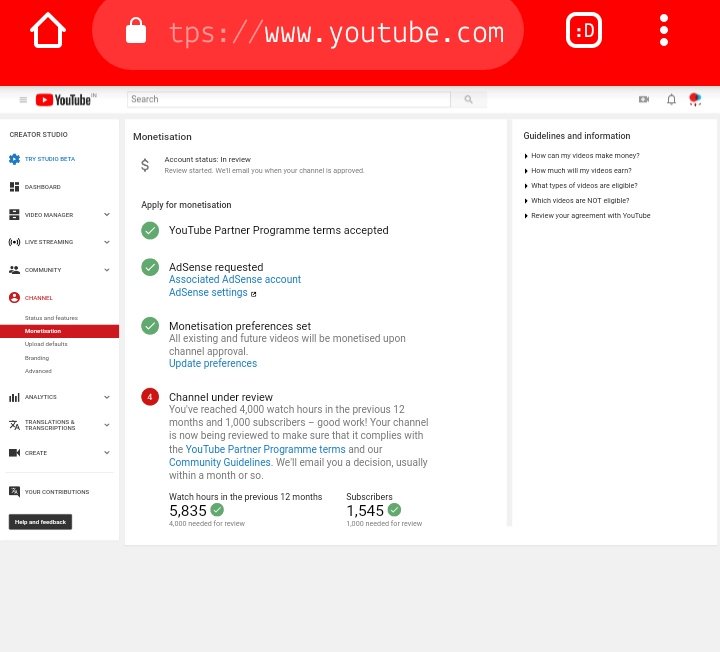Open the Community Guidelines link

pos(219,462)
